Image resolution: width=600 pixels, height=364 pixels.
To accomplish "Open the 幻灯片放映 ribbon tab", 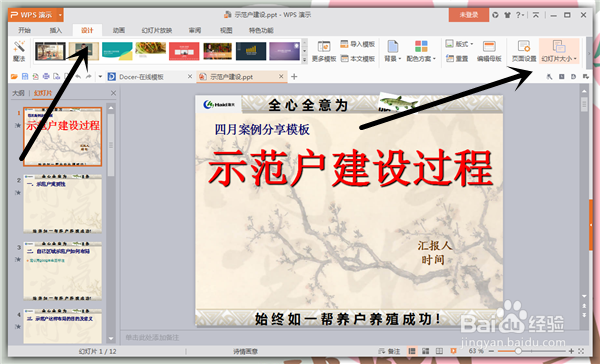I will (157, 30).
